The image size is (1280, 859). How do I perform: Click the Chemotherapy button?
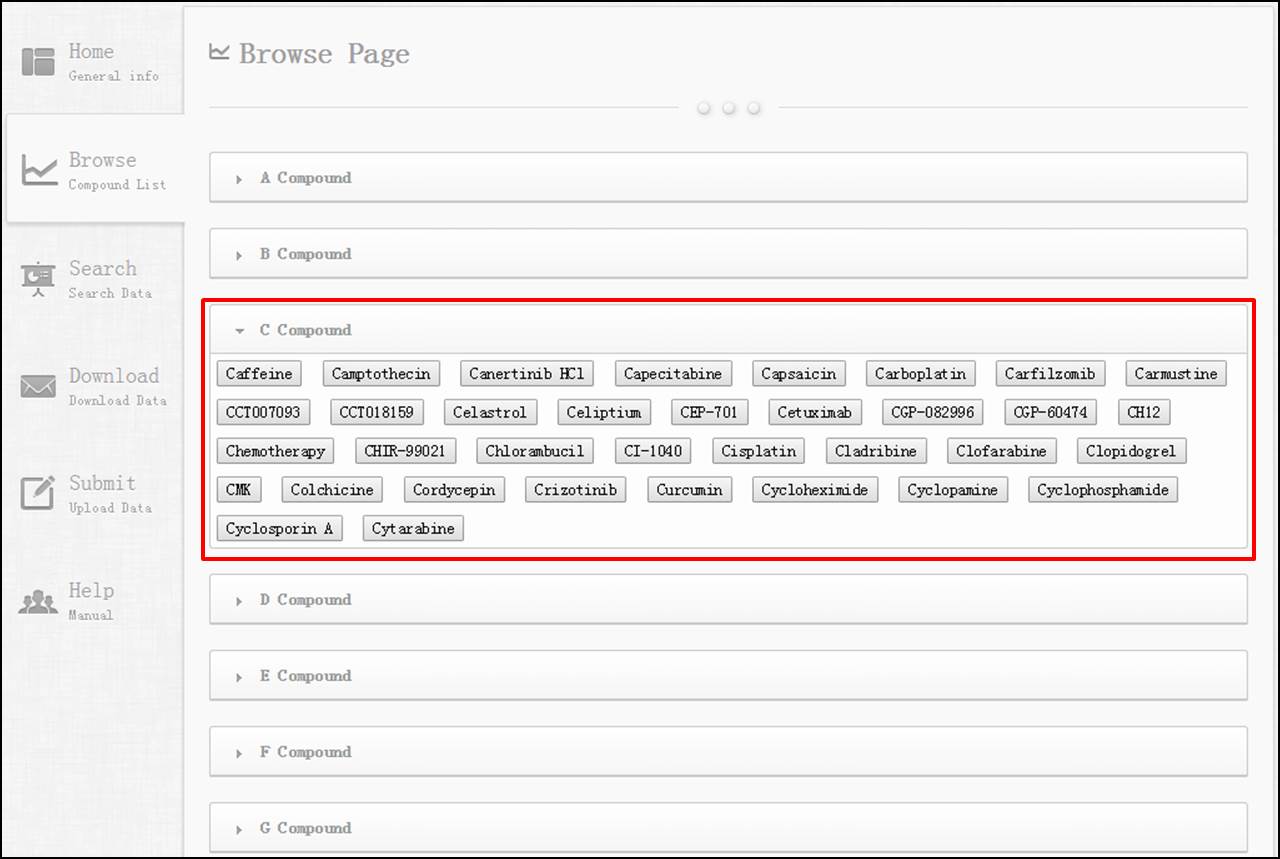pyautogui.click(x=276, y=451)
